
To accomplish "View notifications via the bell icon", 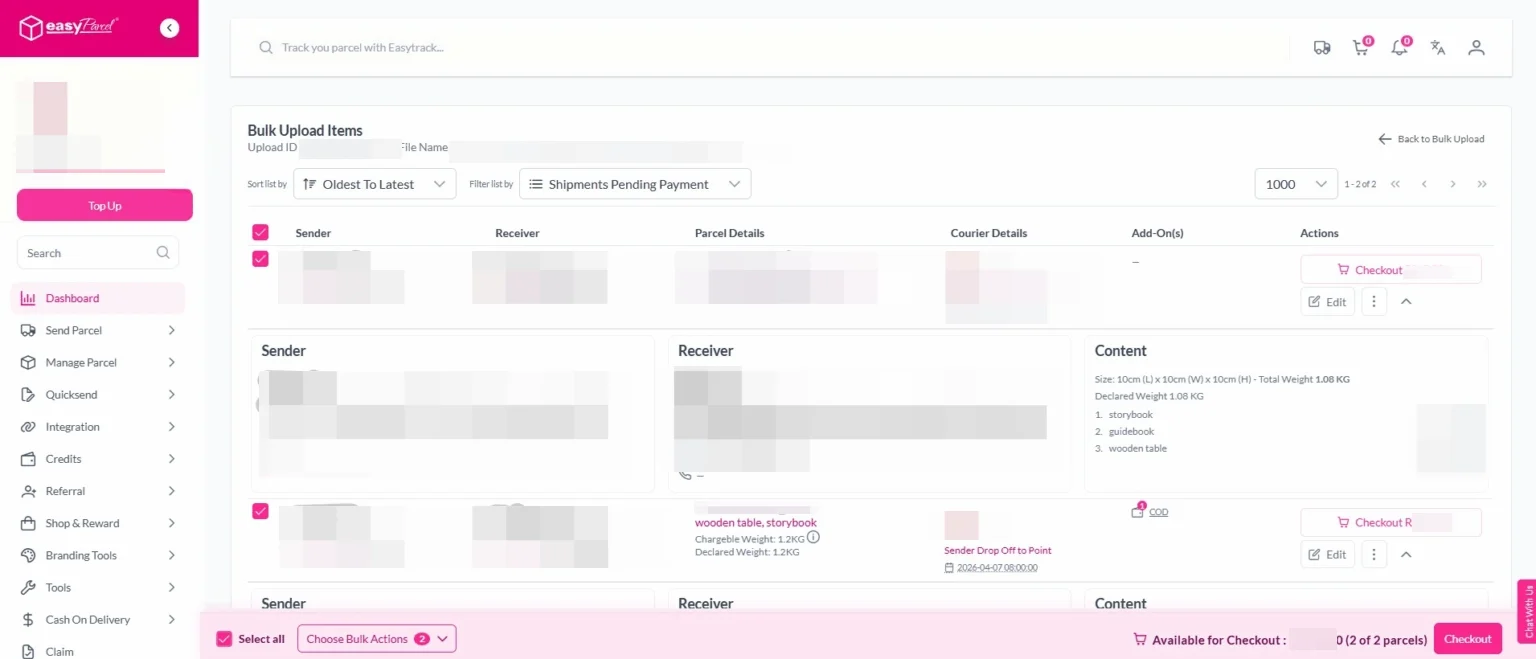I will (x=1399, y=47).
